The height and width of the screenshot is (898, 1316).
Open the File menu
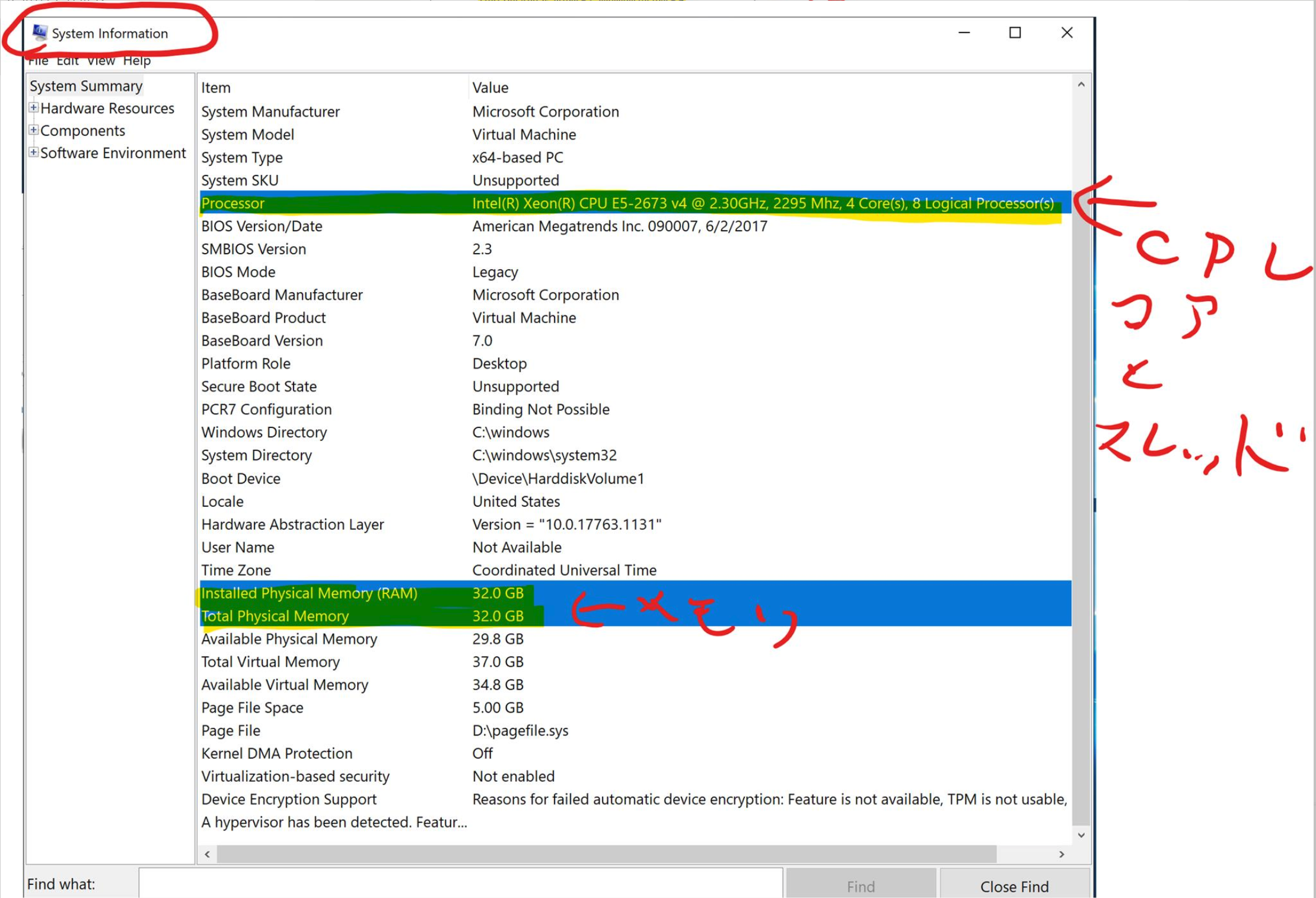point(38,61)
